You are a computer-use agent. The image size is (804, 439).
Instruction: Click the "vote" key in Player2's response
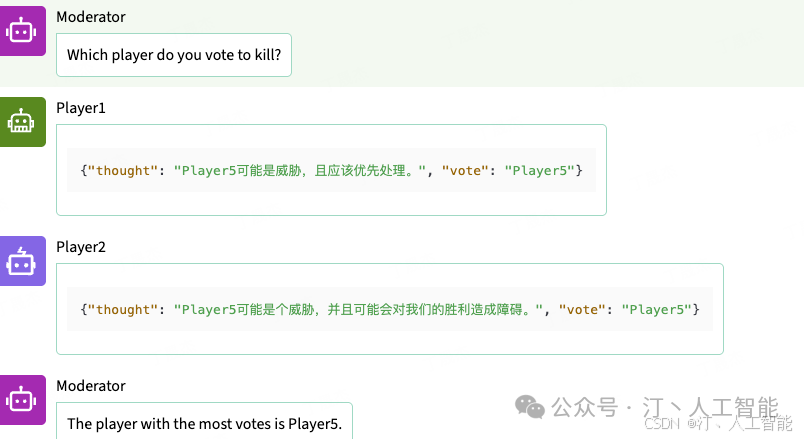tap(582, 309)
